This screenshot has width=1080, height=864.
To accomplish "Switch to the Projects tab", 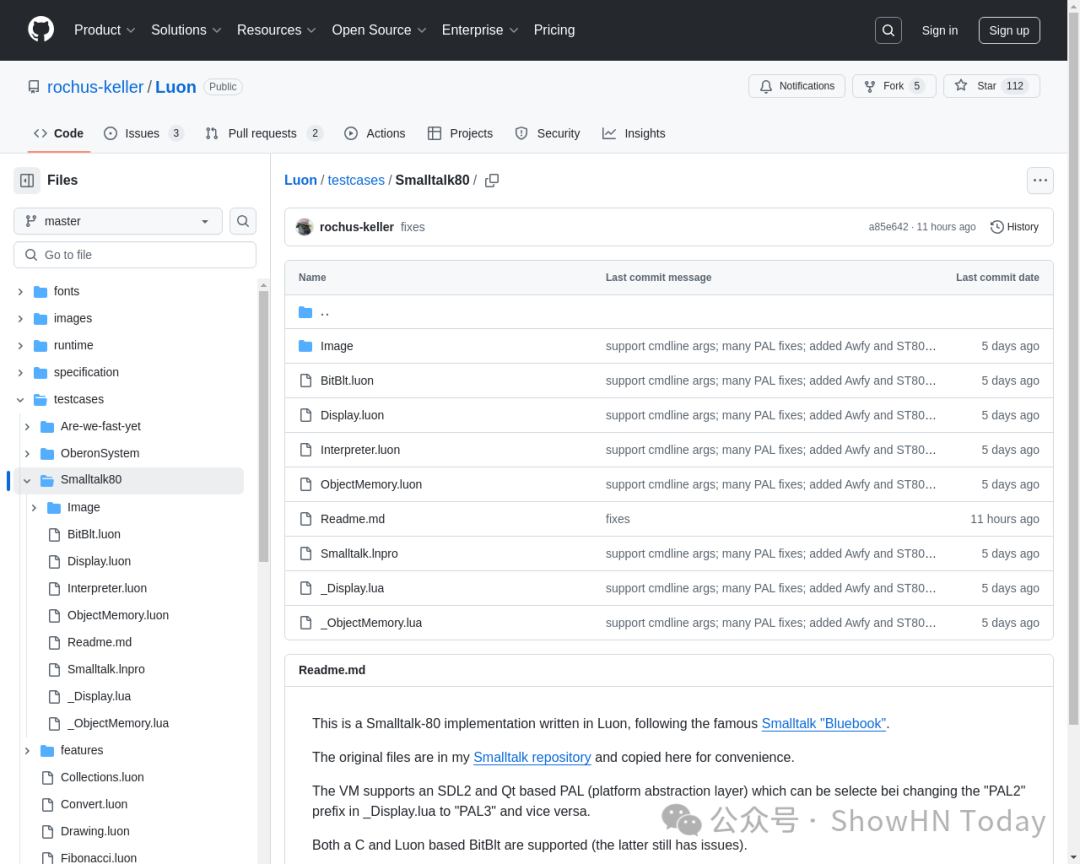I will pos(460,134).
